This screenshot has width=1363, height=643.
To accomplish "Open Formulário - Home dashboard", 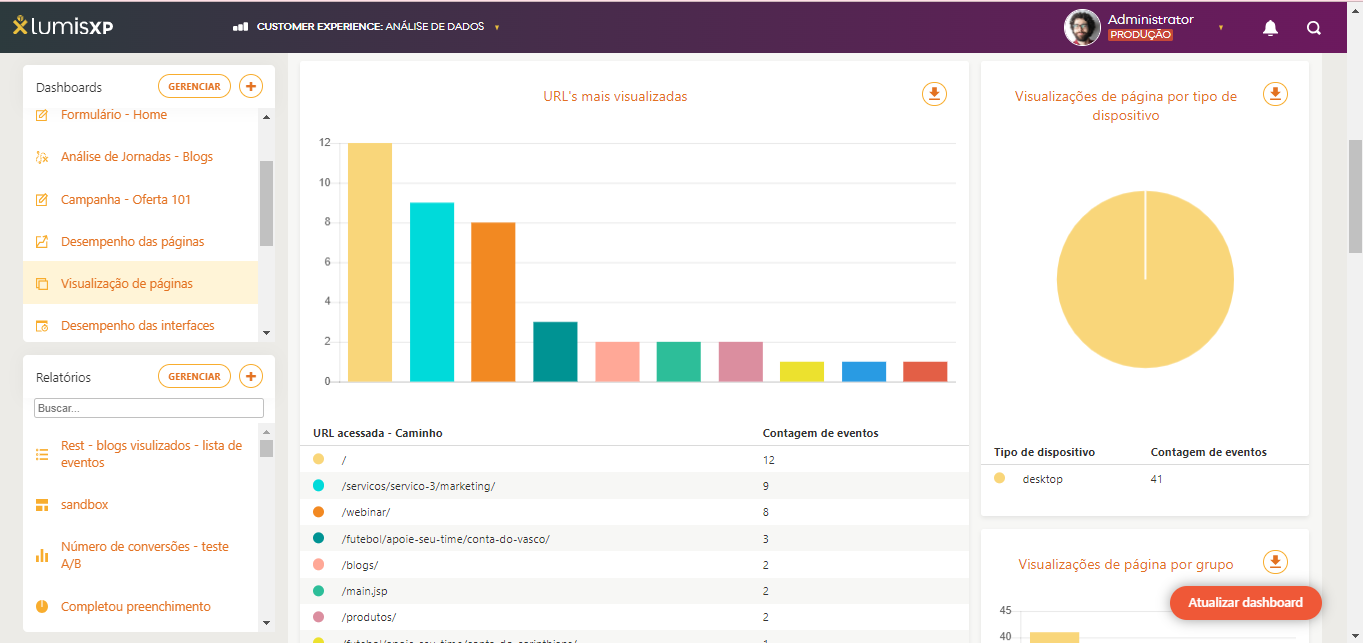I will click(114, 115).
